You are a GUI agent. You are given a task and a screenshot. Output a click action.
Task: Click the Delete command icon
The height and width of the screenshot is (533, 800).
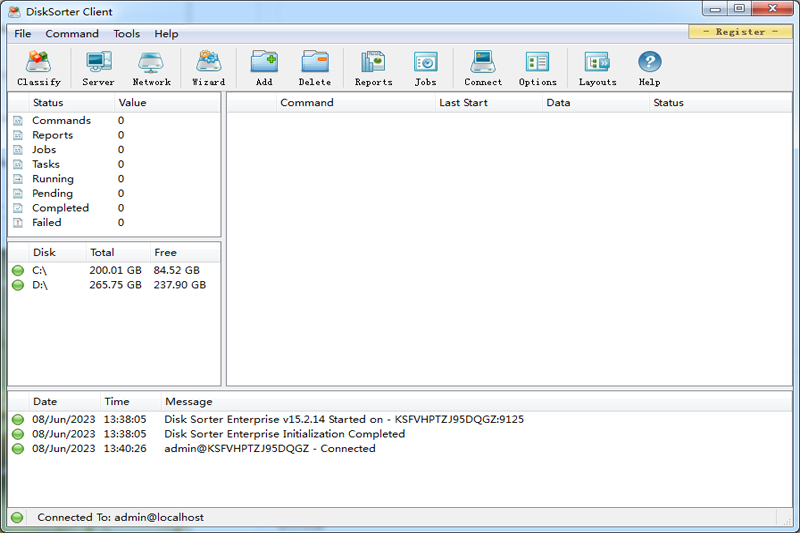click(315, 68)
